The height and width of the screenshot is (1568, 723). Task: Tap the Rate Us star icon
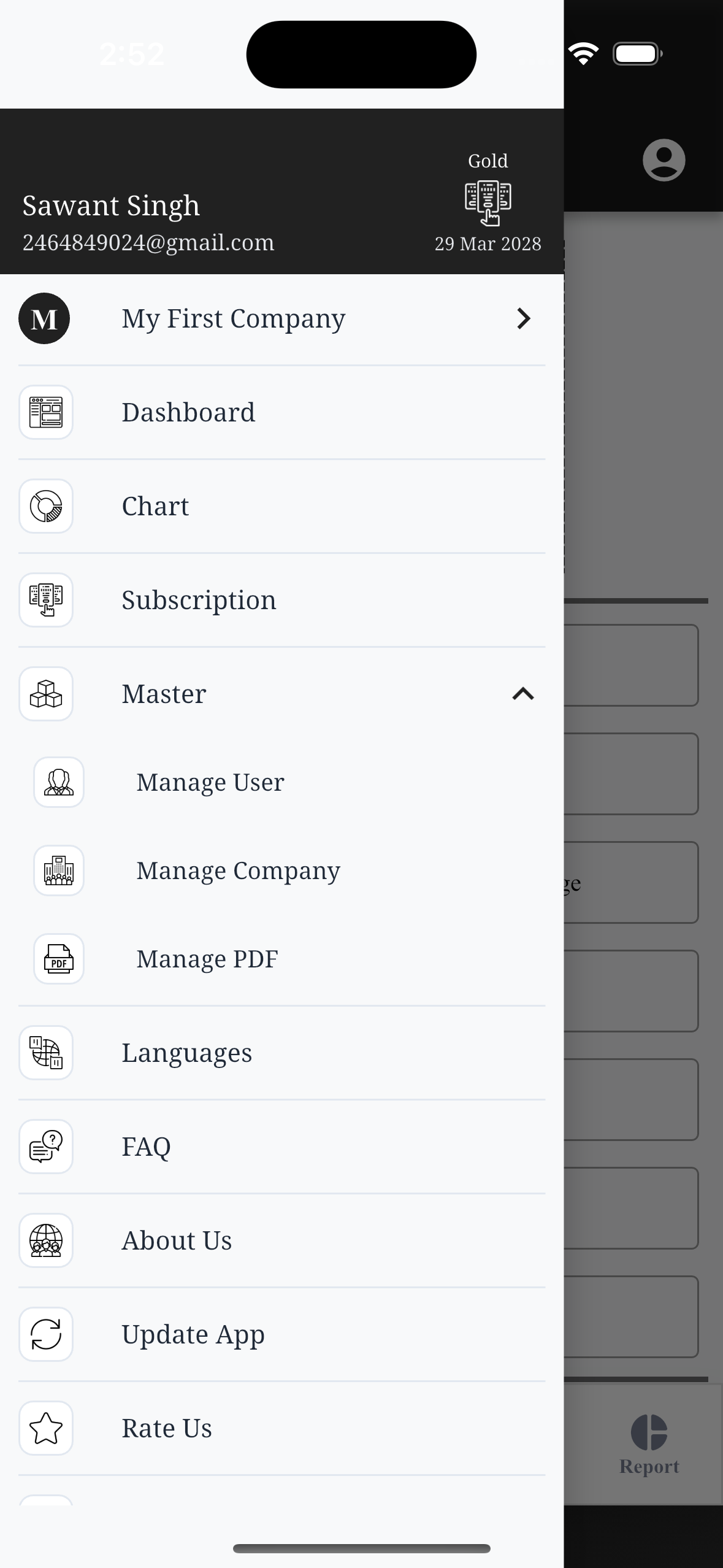tap(46, 1428)
